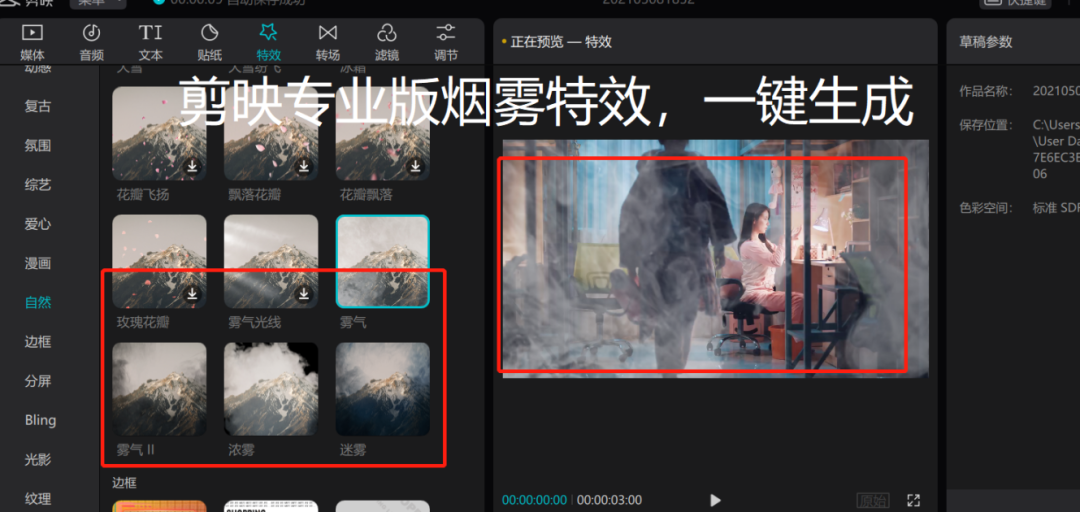Open the 媒体 media tab
The height and width of the screenshot is (512, 1080).
32,42
